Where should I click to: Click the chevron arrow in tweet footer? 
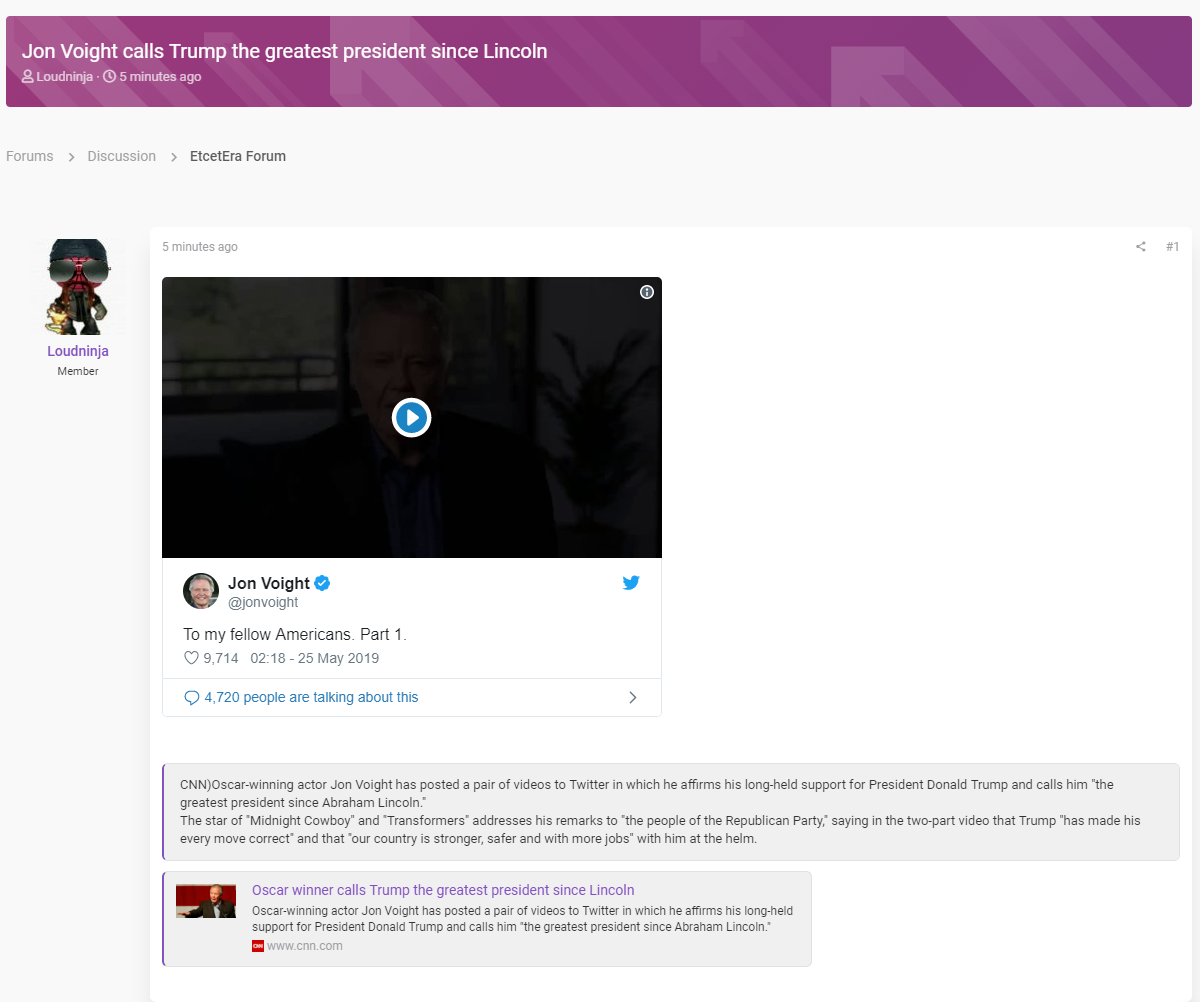pos(632,697)
